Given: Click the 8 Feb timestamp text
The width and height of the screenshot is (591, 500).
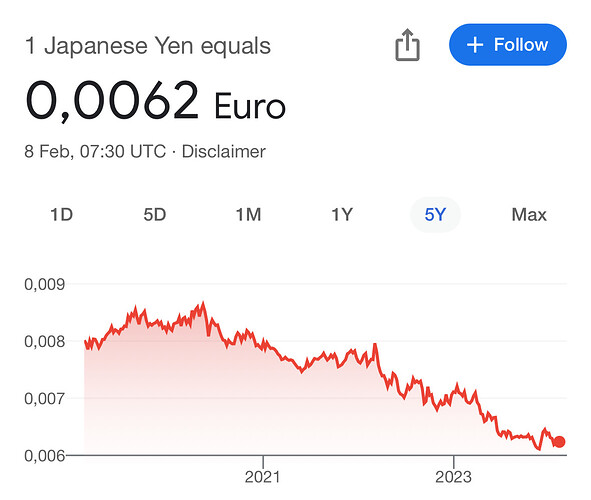Looking at the screenshot, I should [95, 151].
